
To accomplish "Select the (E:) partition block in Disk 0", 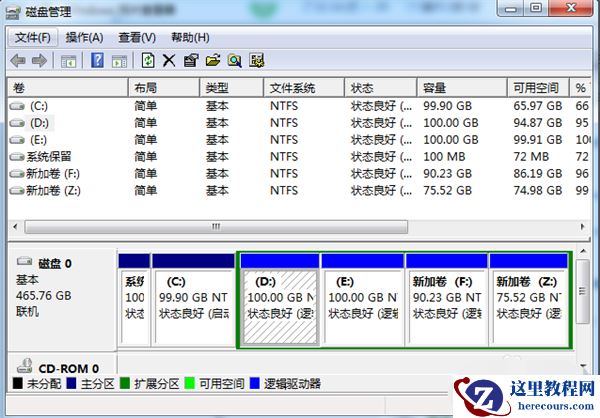I will [363, 300].
